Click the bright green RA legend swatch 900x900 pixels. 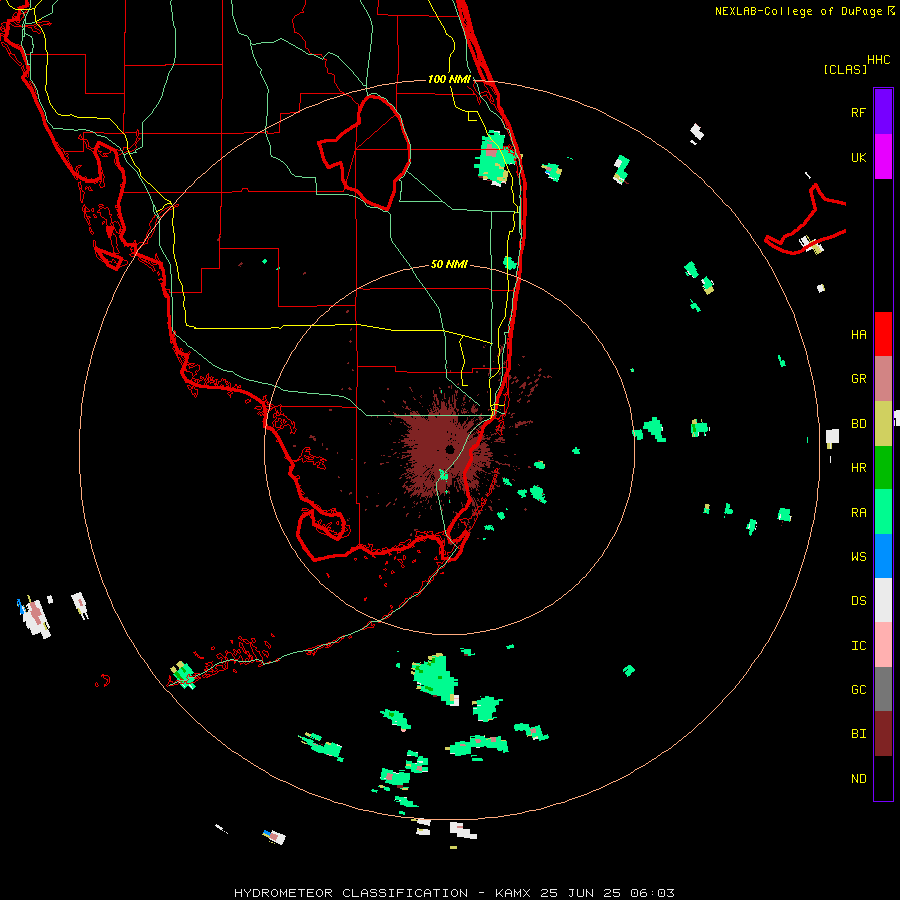coord(883,512)
